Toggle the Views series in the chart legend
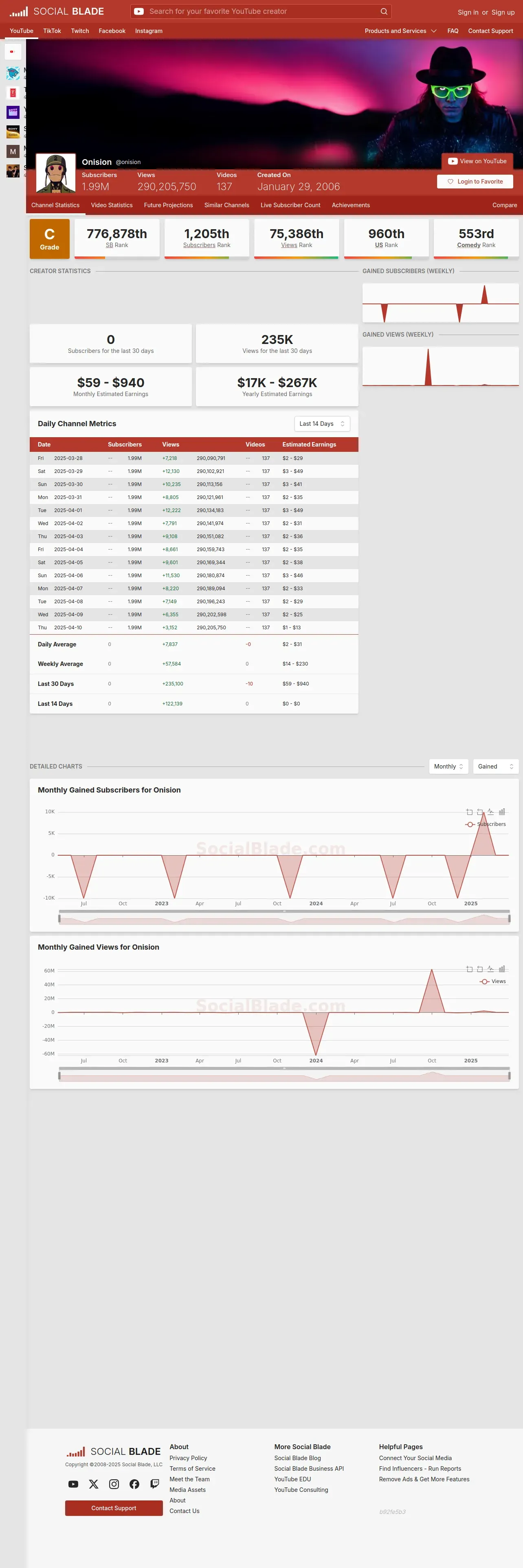The image size is (523, 1568). 492,981
